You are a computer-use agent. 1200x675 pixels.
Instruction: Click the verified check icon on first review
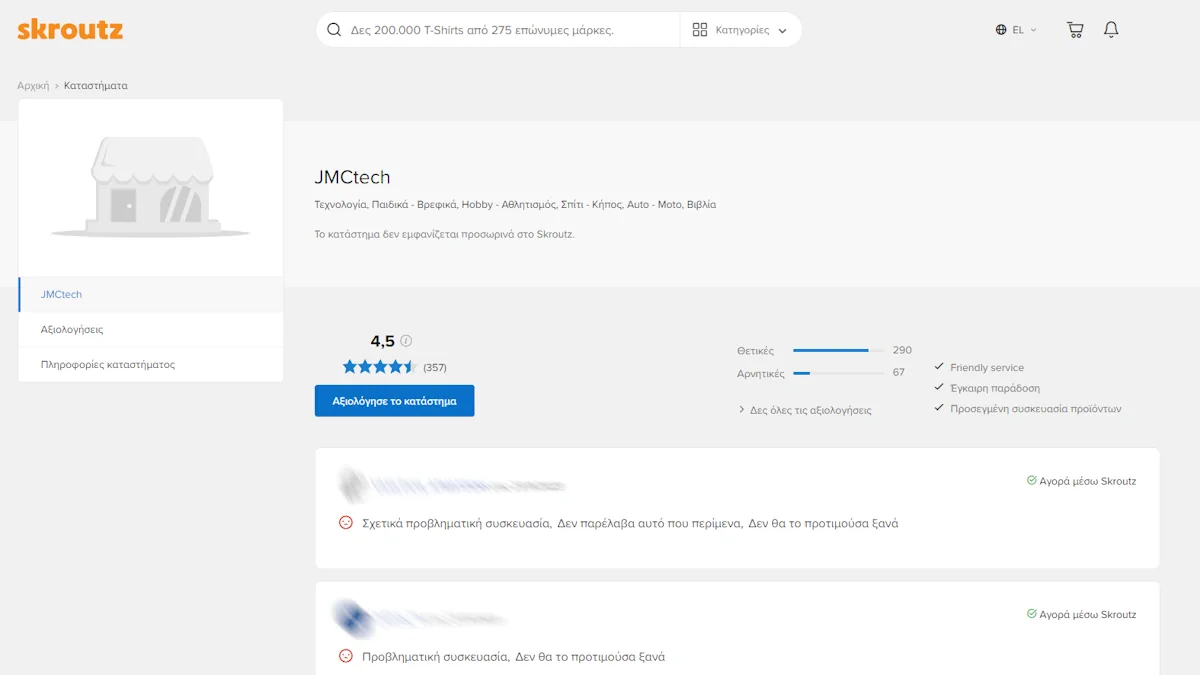tap(1031, 480)
